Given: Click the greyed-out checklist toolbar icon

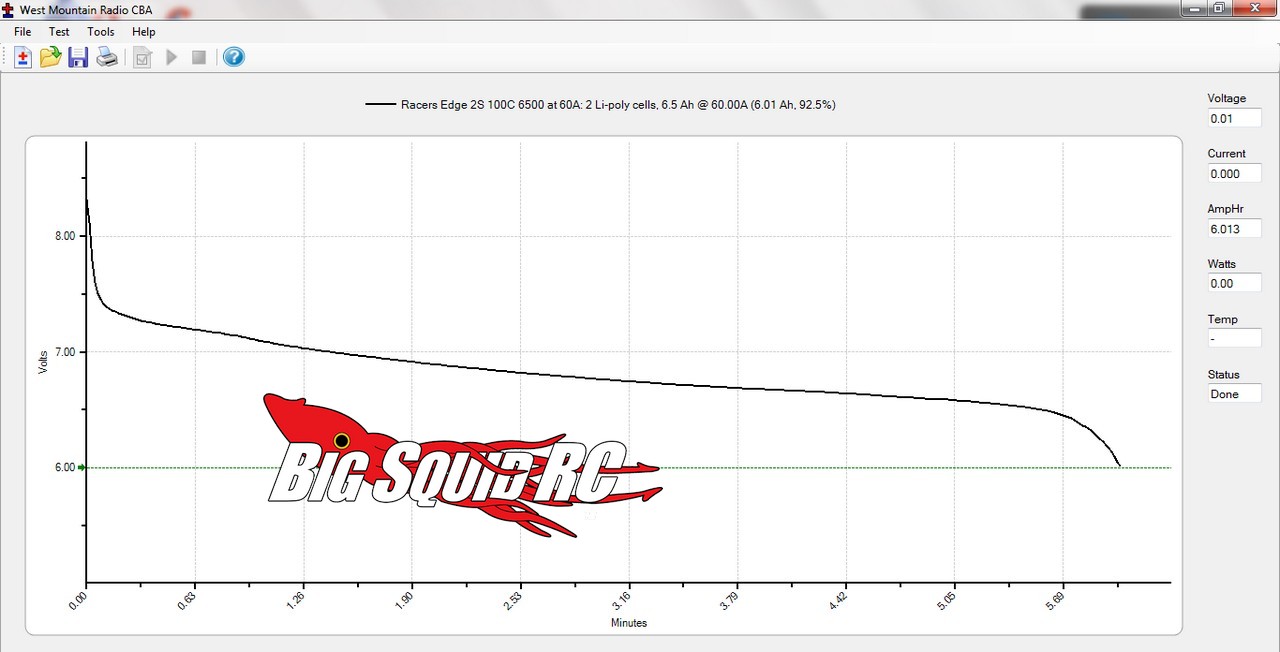Looking at the screenshot, I should tap(143, 57).
